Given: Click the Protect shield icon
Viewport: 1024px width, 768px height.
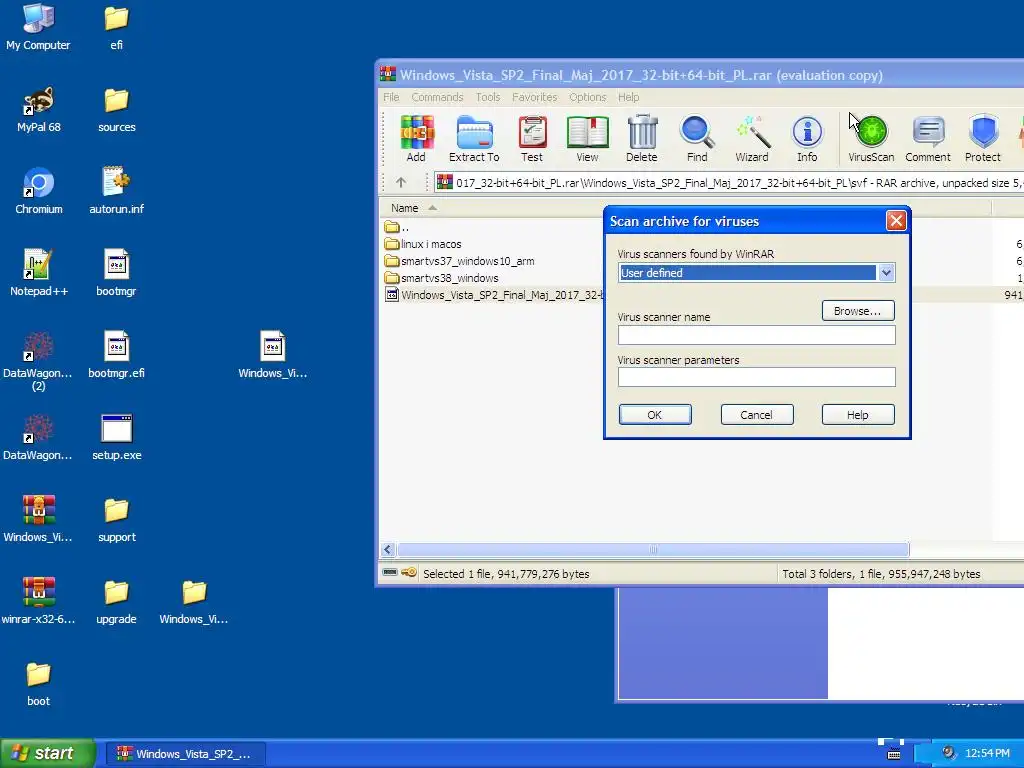Looking at the screenshot, I should 983,138.
